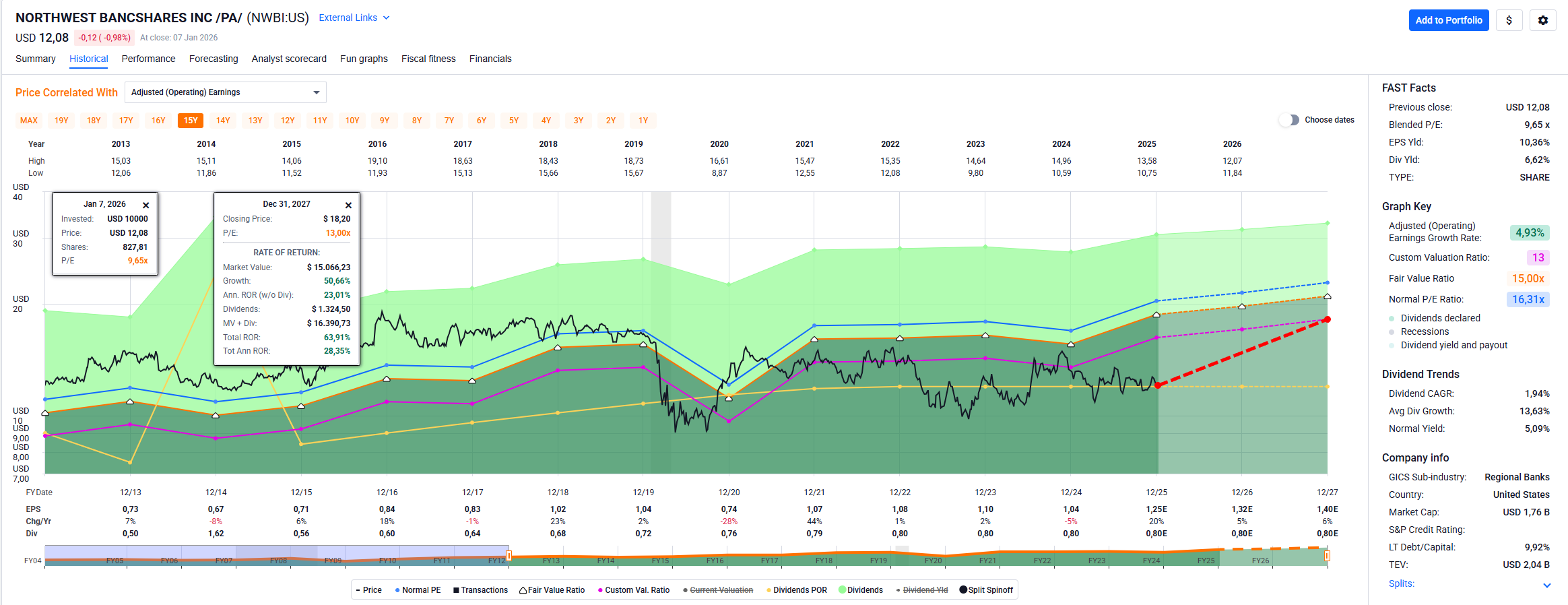The image size is (1568, 605).
Task: Click the Fair Value Ratio triangle legend icon
Action: tap(523, 590)
